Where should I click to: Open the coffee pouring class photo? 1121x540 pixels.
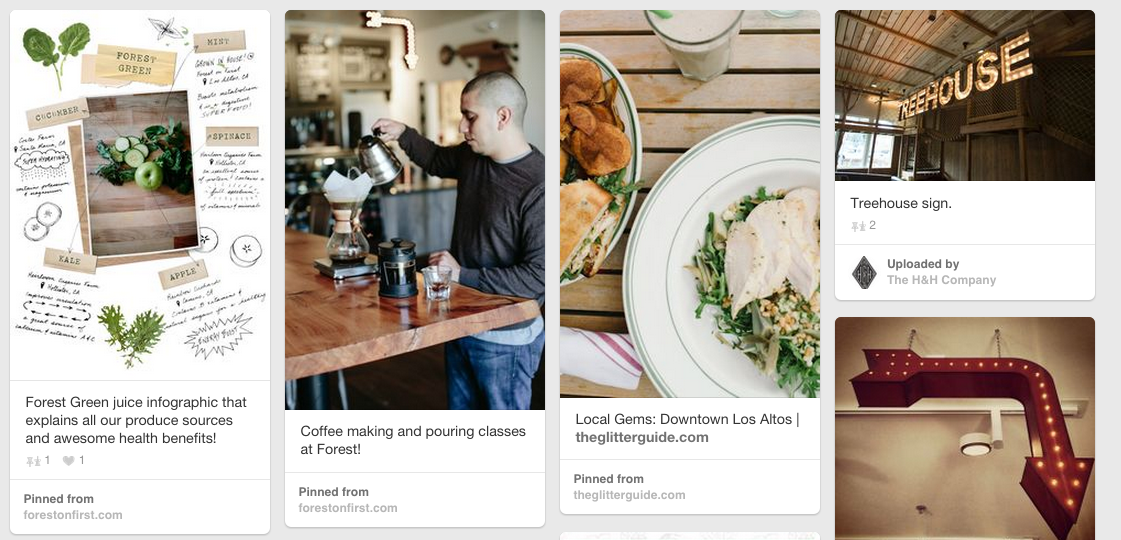415,210
